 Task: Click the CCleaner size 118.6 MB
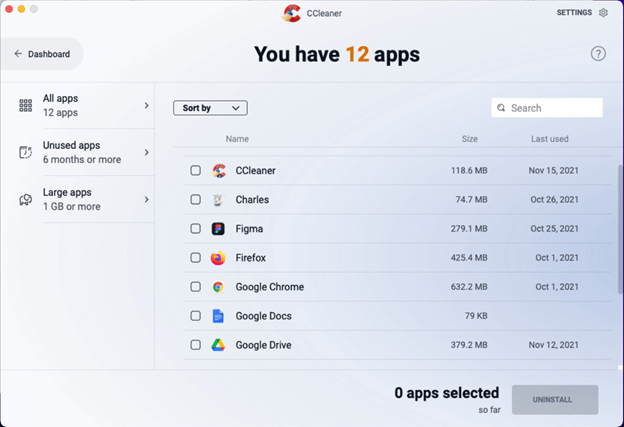tap(469, 170)
